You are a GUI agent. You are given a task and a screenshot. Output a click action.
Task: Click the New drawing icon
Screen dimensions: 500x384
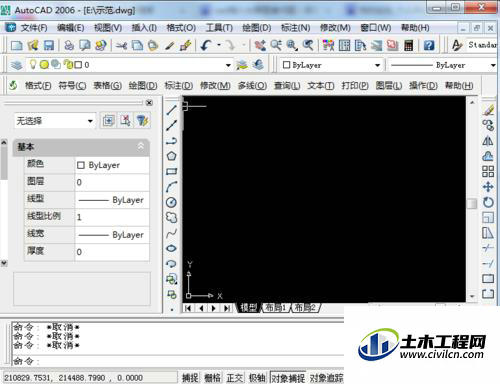pos(16,45)
